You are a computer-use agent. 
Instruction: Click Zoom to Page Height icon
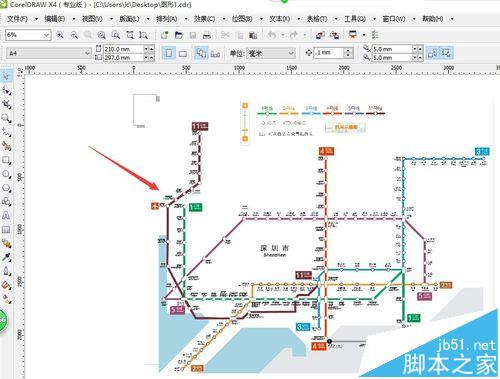pos(144,35)
